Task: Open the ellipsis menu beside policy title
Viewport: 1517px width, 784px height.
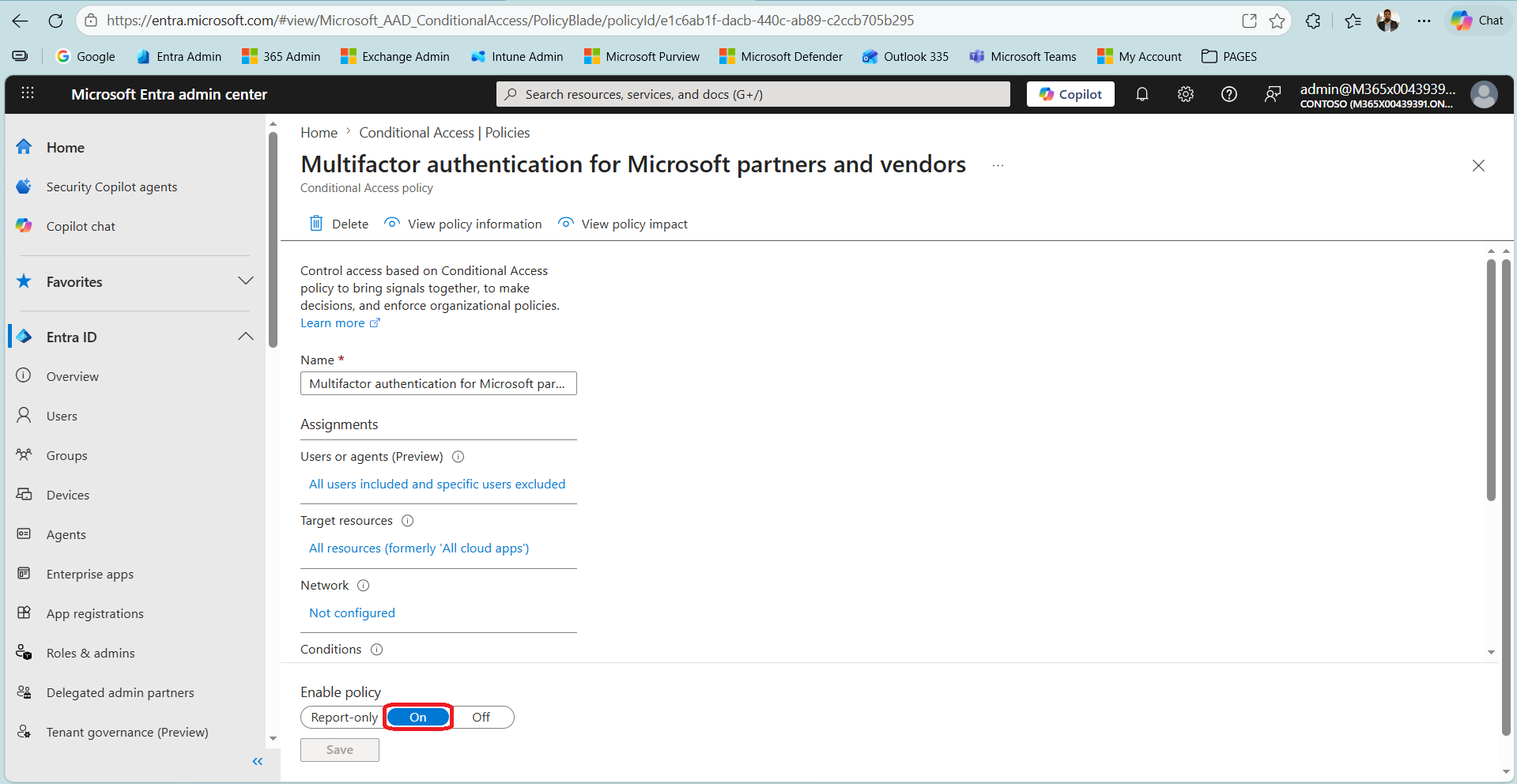Action: click(x=998, y=165)
